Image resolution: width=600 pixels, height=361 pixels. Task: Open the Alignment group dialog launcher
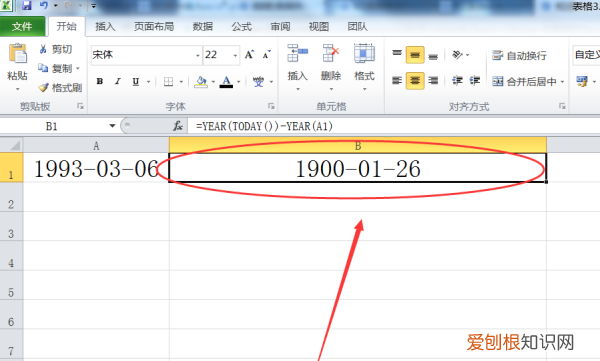tap(562, 106)
